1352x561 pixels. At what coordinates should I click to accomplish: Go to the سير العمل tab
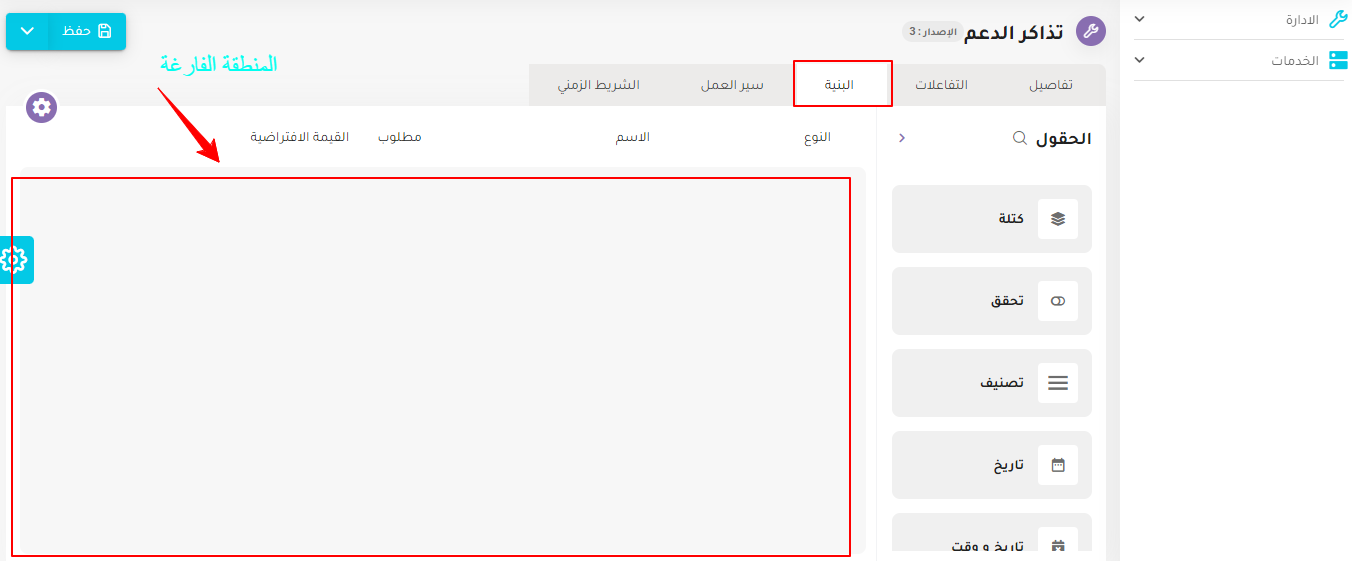click(x=732, y=85)
